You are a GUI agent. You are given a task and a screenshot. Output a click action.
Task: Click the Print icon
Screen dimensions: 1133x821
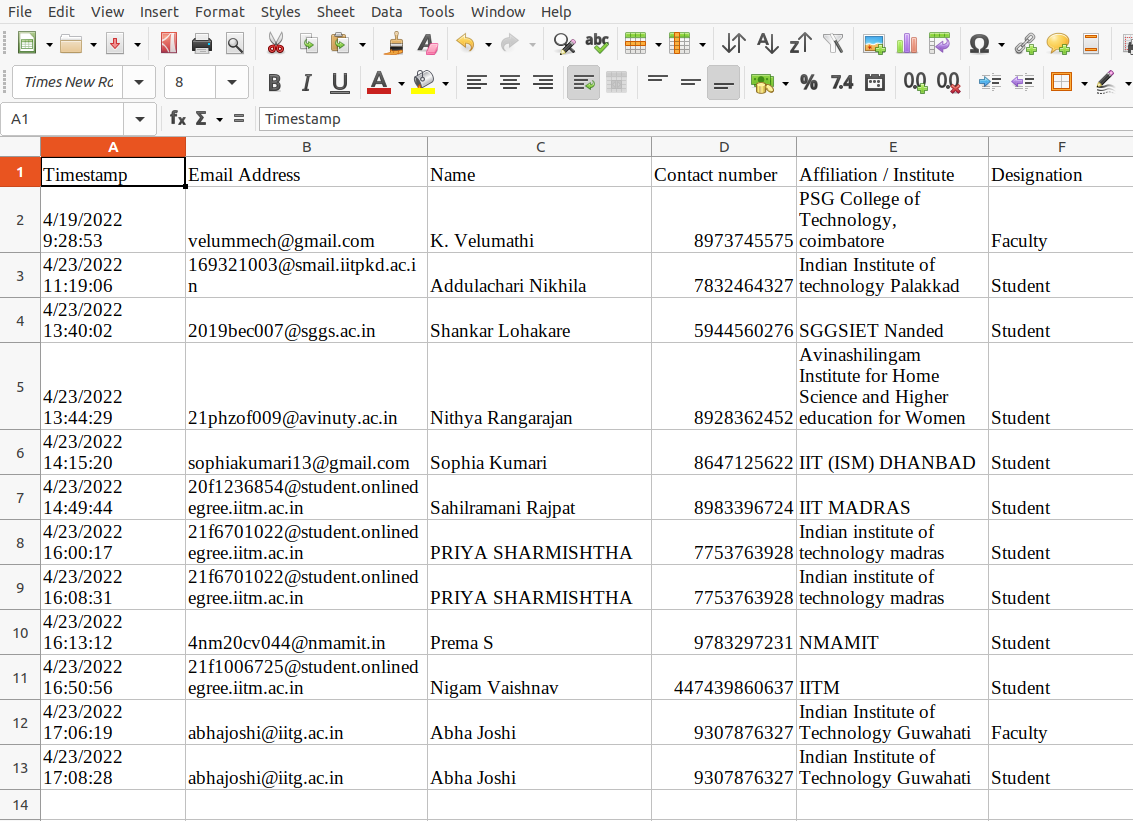pos(202,43)
